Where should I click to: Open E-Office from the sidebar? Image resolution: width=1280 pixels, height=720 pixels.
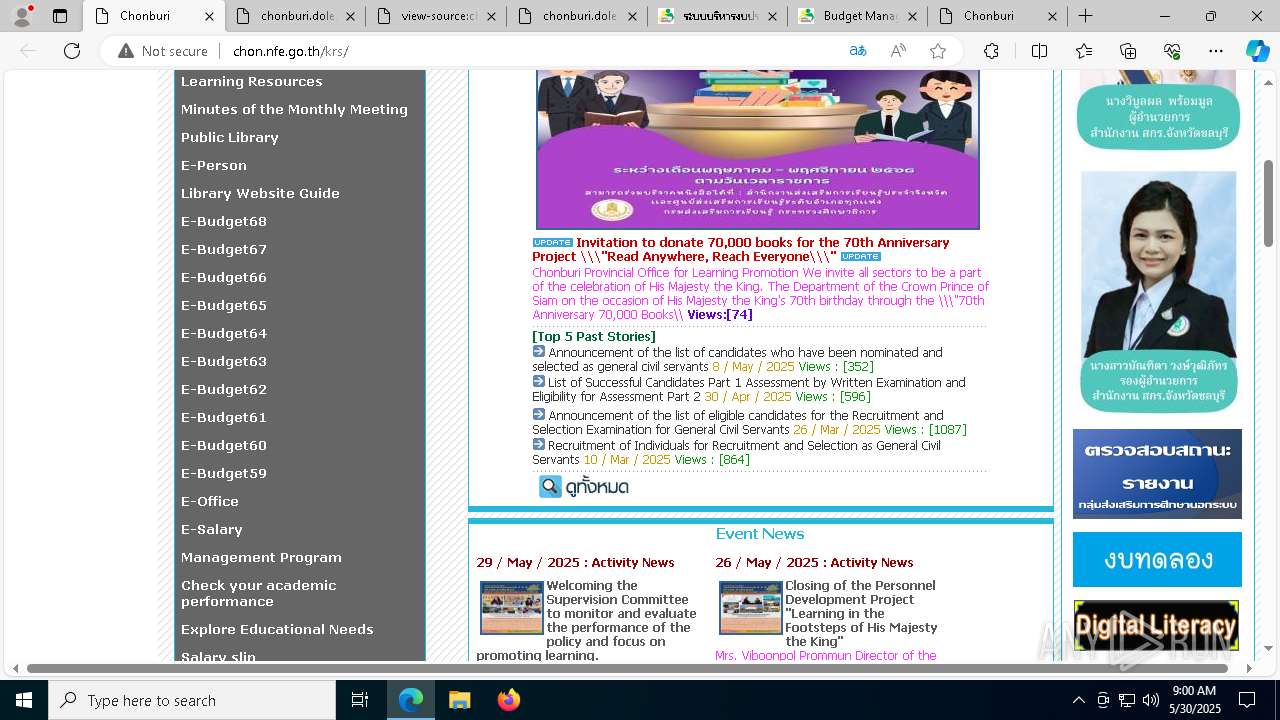pos(210,502)
